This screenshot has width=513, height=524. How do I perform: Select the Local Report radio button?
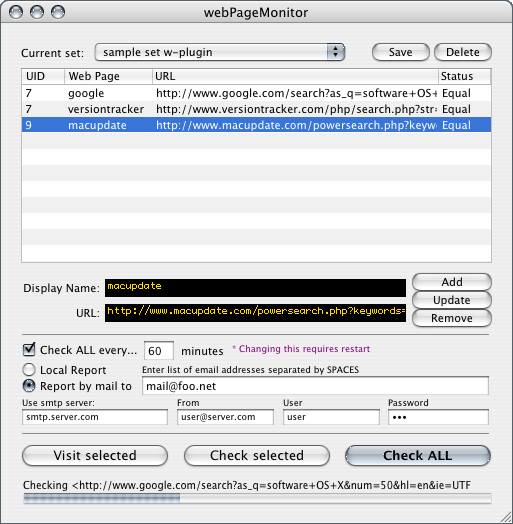tap(29, 370)
